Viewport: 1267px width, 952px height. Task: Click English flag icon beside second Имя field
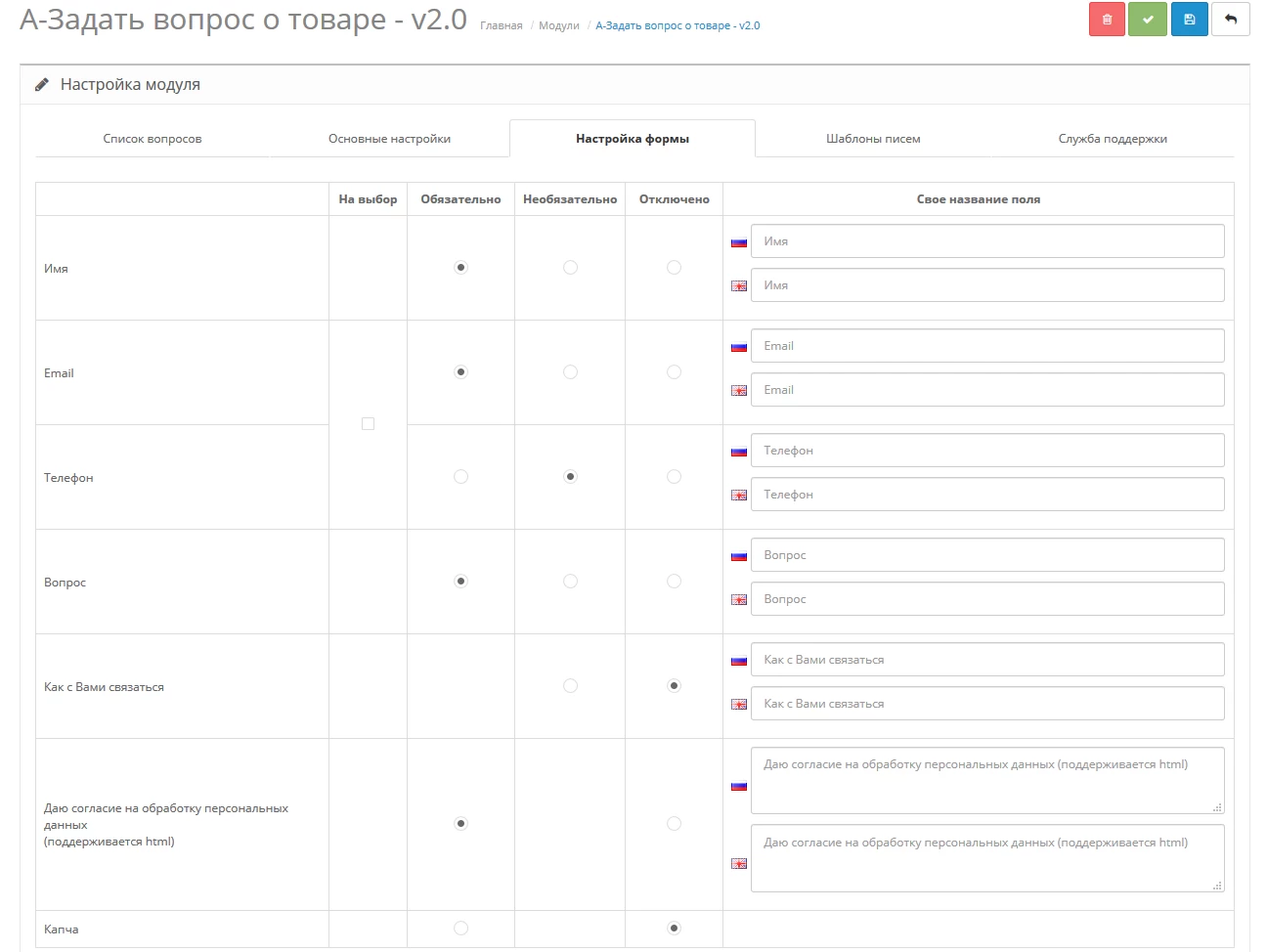click(x=739, y=285)
